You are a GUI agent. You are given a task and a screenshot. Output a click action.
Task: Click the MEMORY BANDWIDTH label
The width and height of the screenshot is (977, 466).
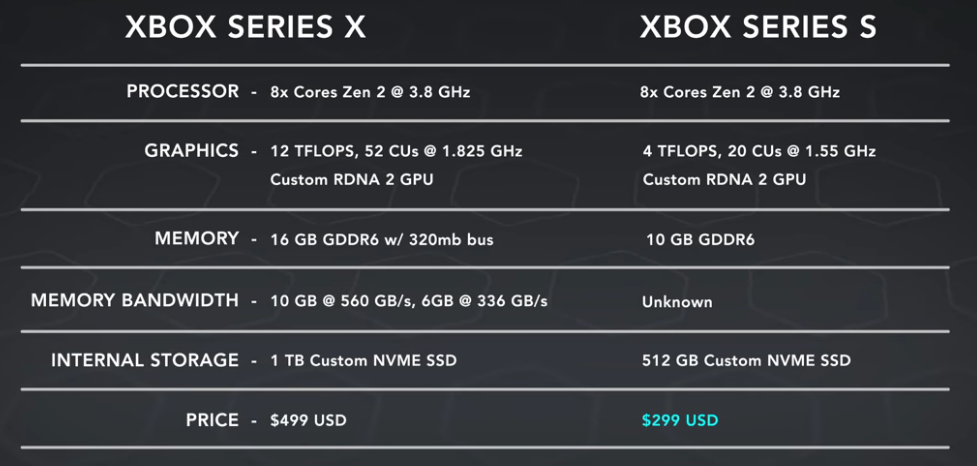click(135, 300)
